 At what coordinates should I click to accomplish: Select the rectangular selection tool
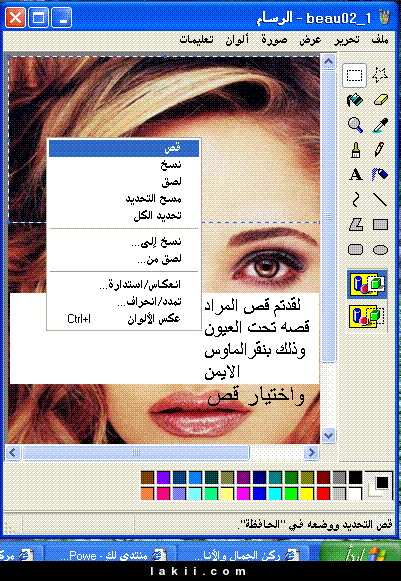[x=355, y=75]
